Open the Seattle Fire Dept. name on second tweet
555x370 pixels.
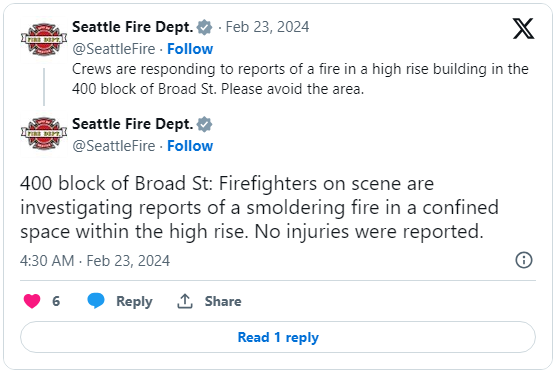point(133,124)
